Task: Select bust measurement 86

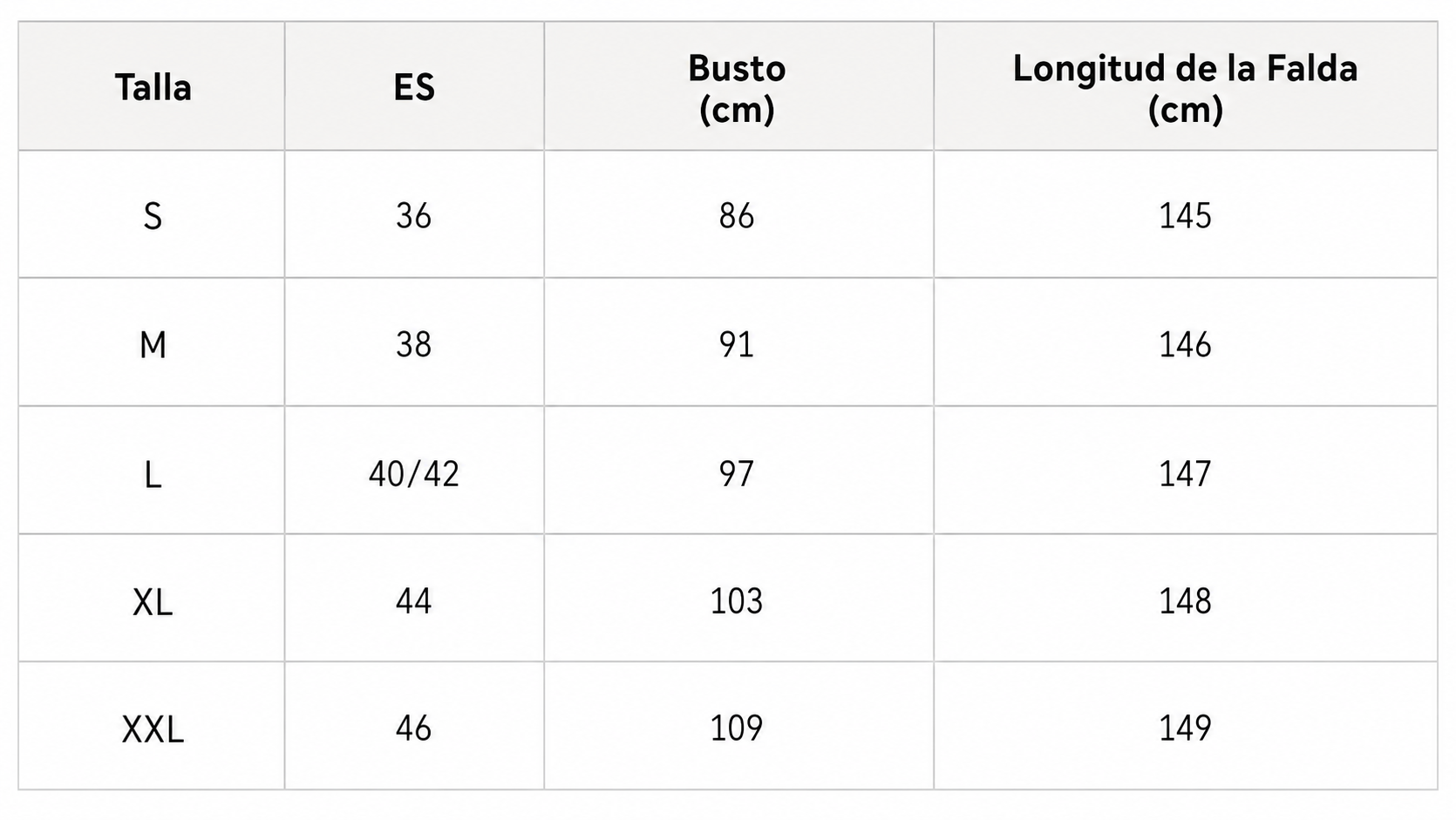Action: pos(737,215)
